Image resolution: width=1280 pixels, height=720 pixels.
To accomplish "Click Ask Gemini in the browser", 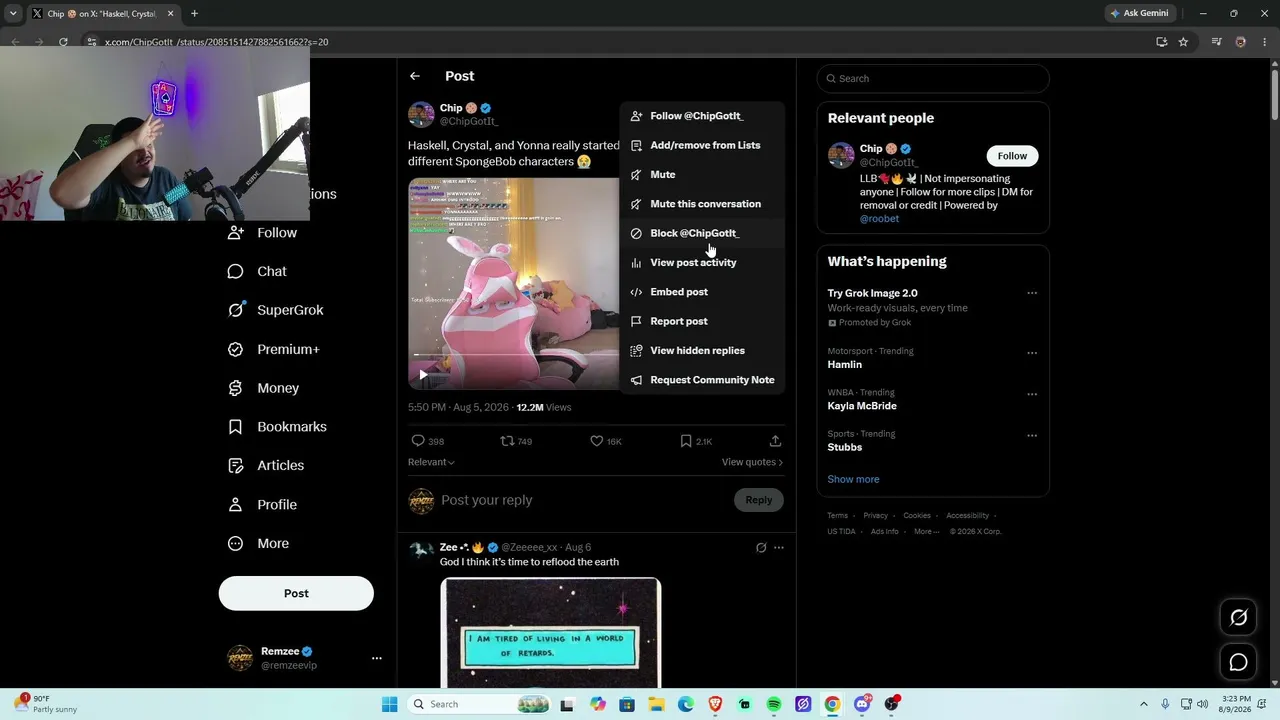I will tap(1138, 13).
